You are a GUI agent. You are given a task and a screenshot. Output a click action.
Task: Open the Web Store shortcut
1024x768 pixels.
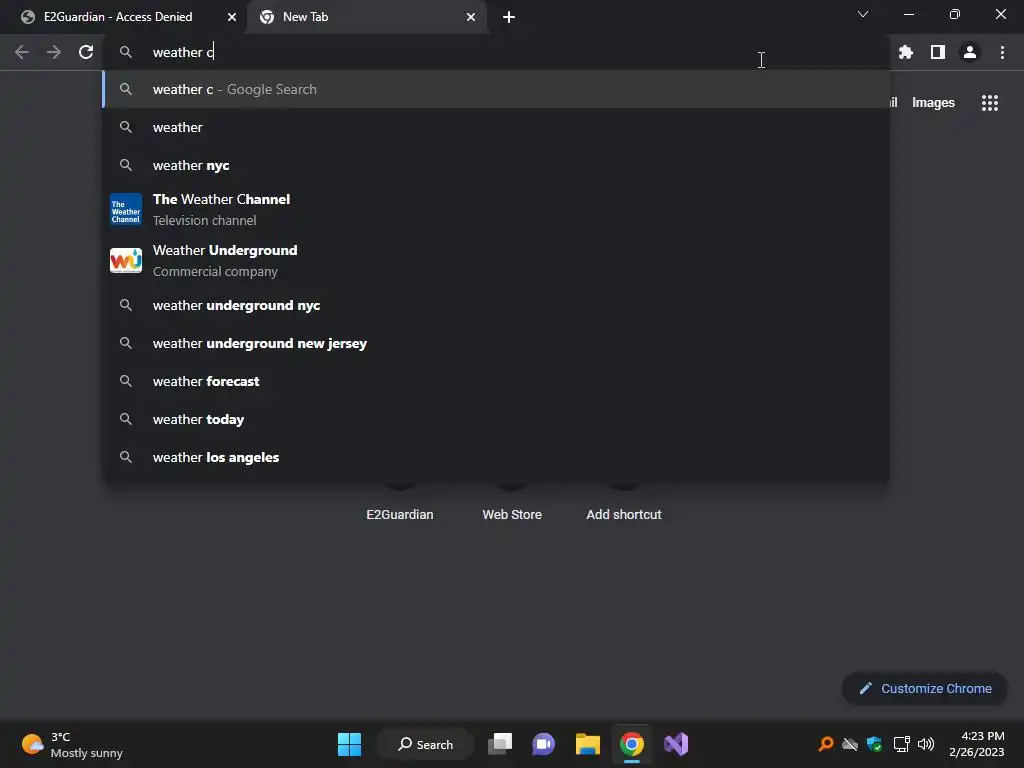tap(512, 514)
